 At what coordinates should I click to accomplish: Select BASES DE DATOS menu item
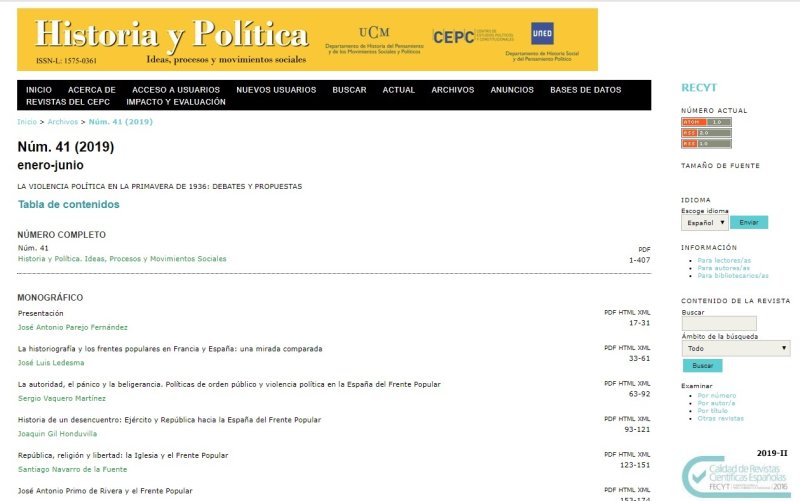(585, 90)
